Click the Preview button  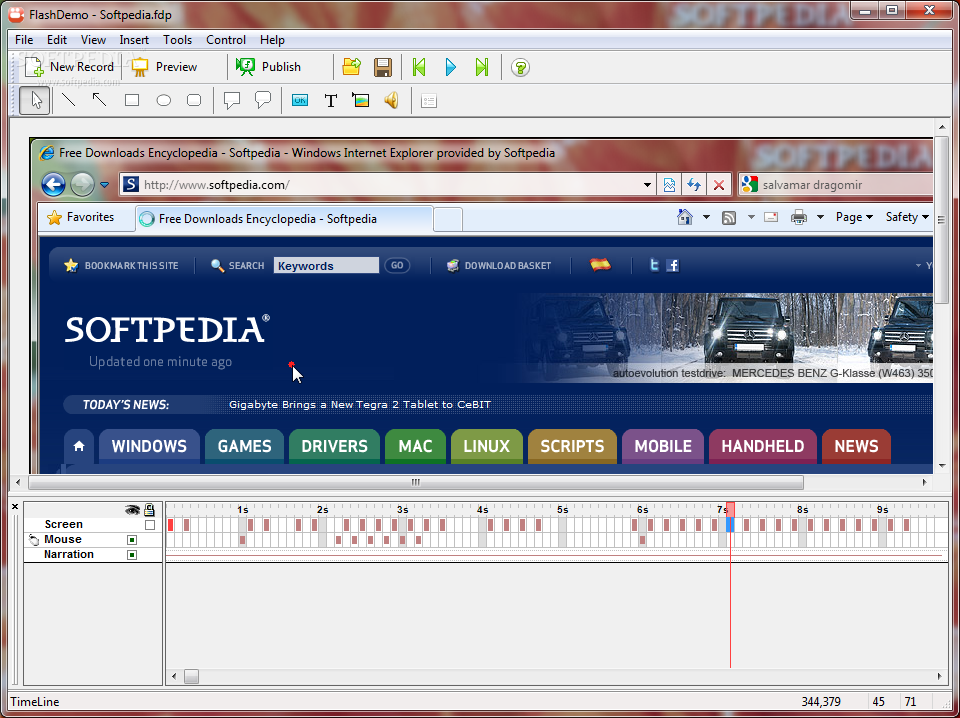(165, 67)
